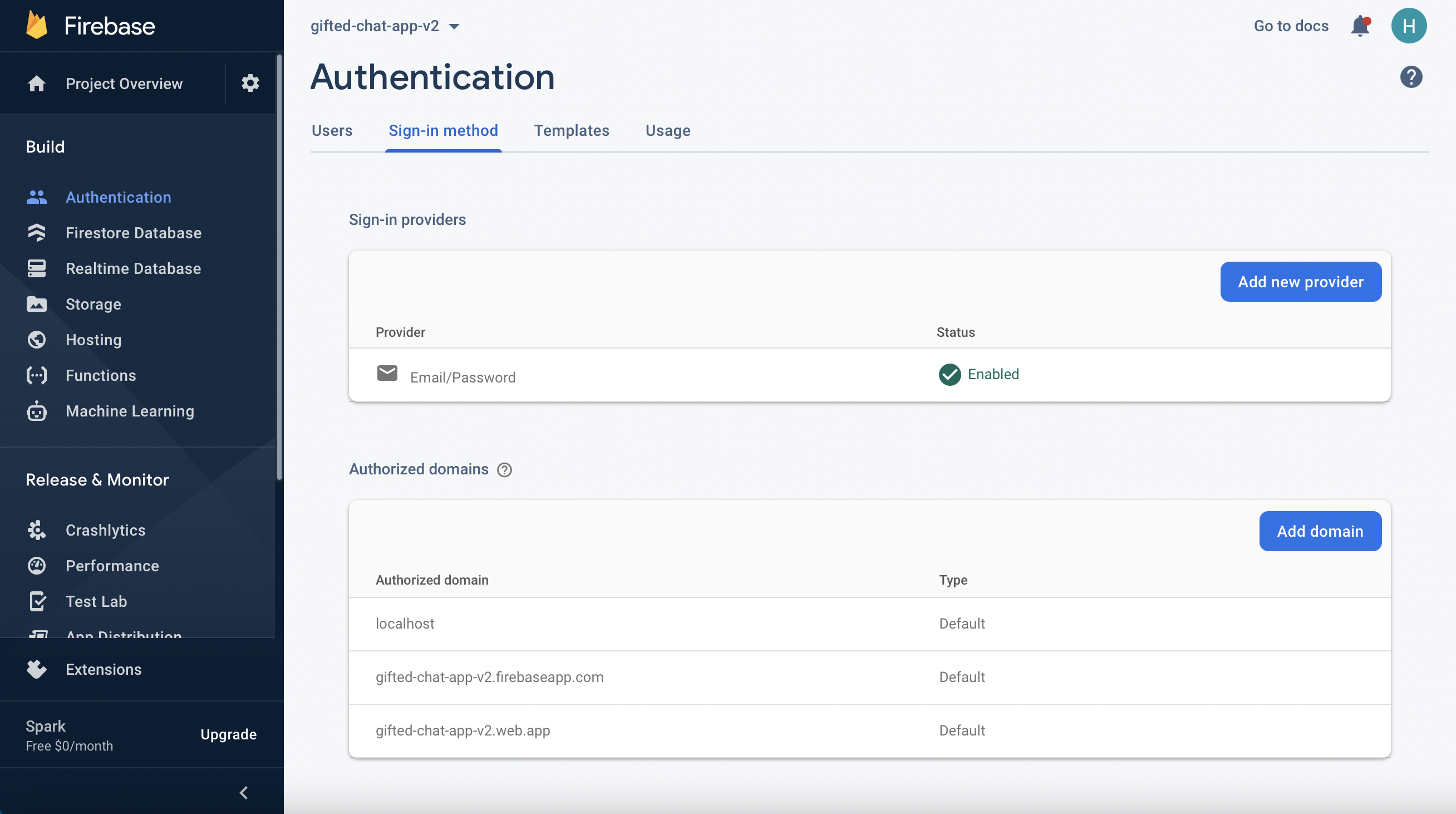The image size is (1456, 814).
Task: Click the Upgrade plan link
Action: click(228, 734)
